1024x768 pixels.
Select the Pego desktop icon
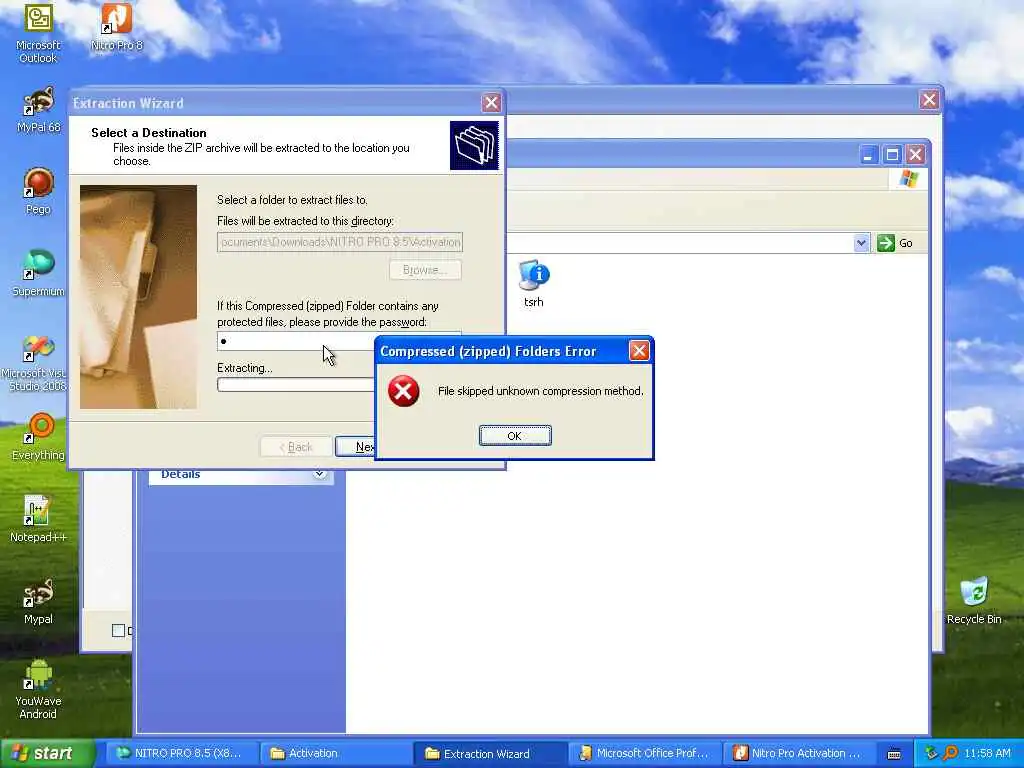pos(38,191)
